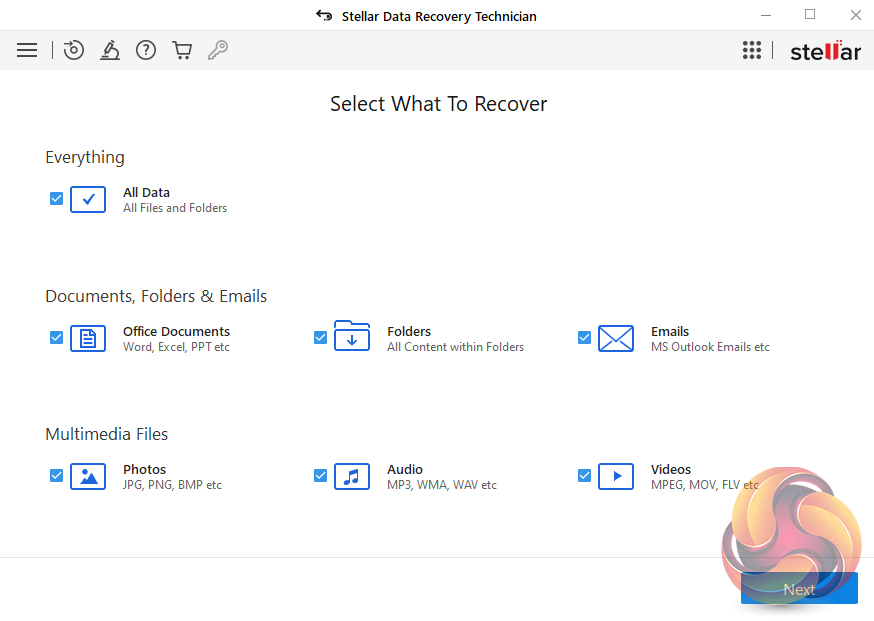Screen dimensions: 874x621
Task: Uncheck the Photos checkbox
Action: (x=57, y=476)
